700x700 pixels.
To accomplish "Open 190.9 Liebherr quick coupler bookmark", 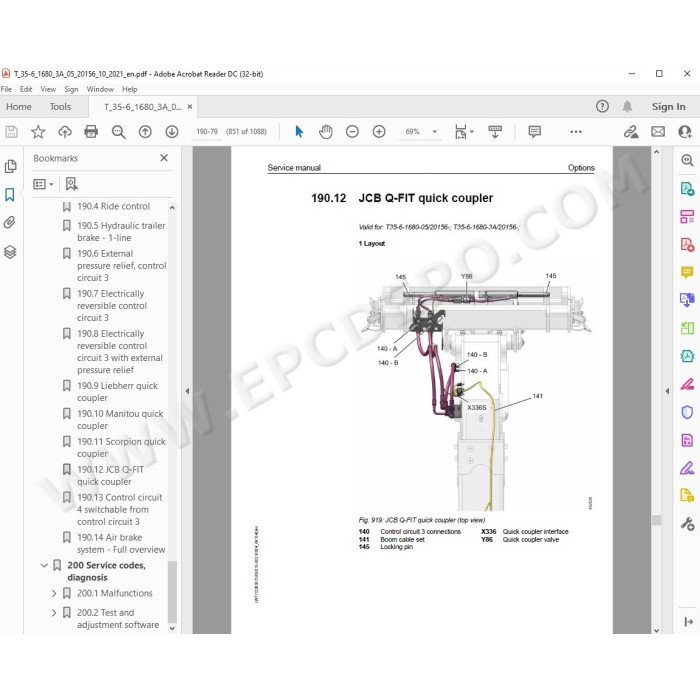I will pyautogui.click(x=117, y=392).
